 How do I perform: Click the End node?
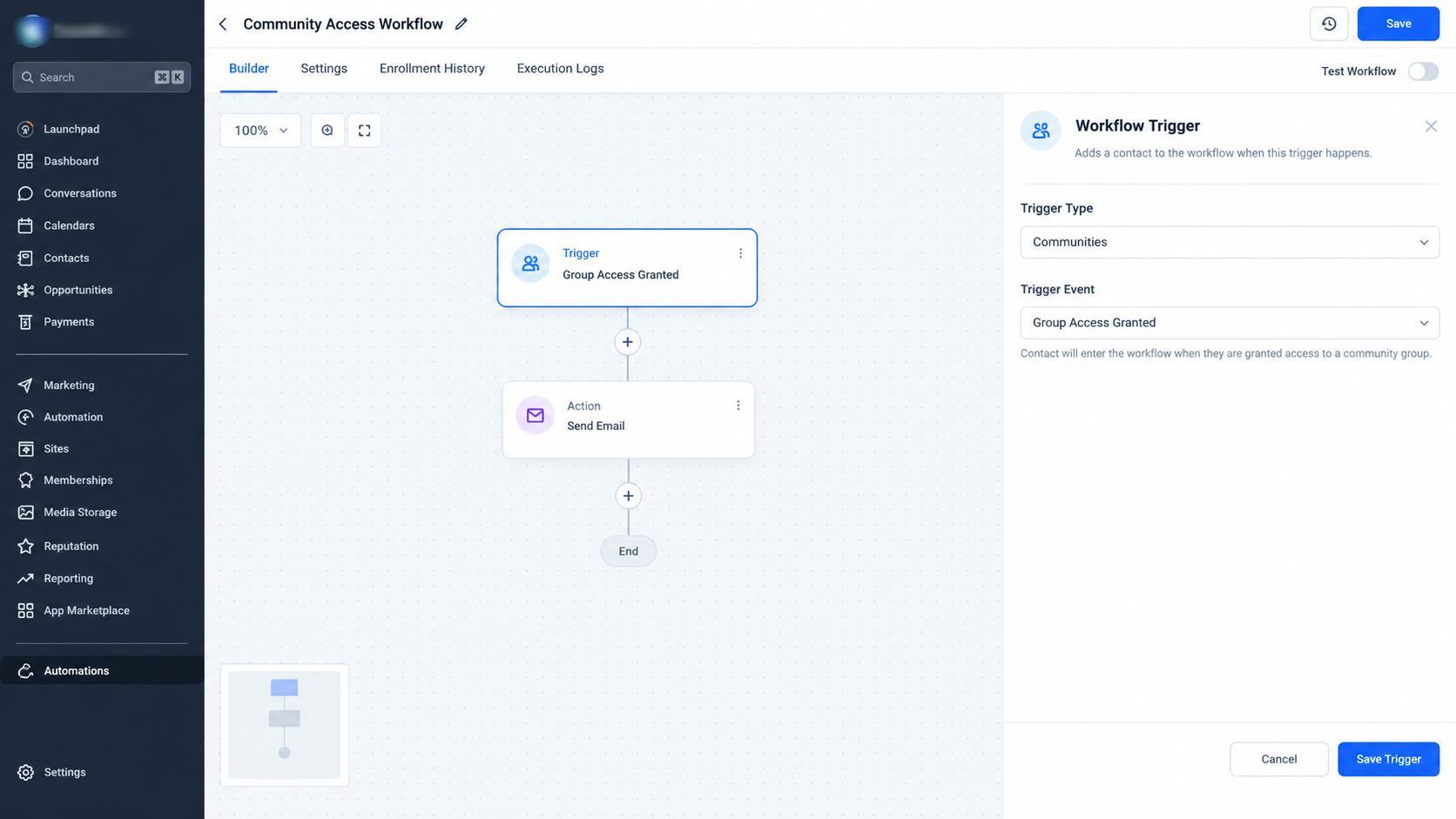(x=628, y=551)
